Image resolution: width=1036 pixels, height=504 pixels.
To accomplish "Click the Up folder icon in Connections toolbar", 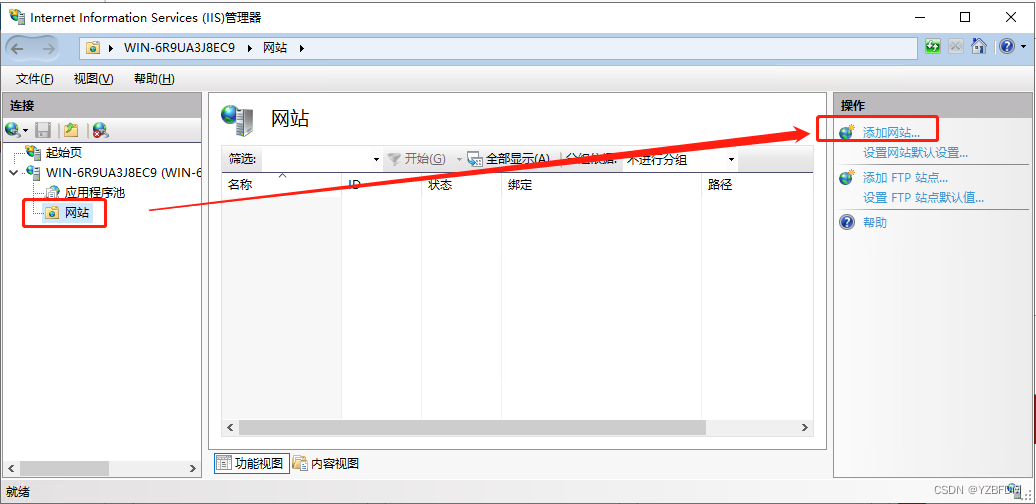I will click(x=71, y=129).
